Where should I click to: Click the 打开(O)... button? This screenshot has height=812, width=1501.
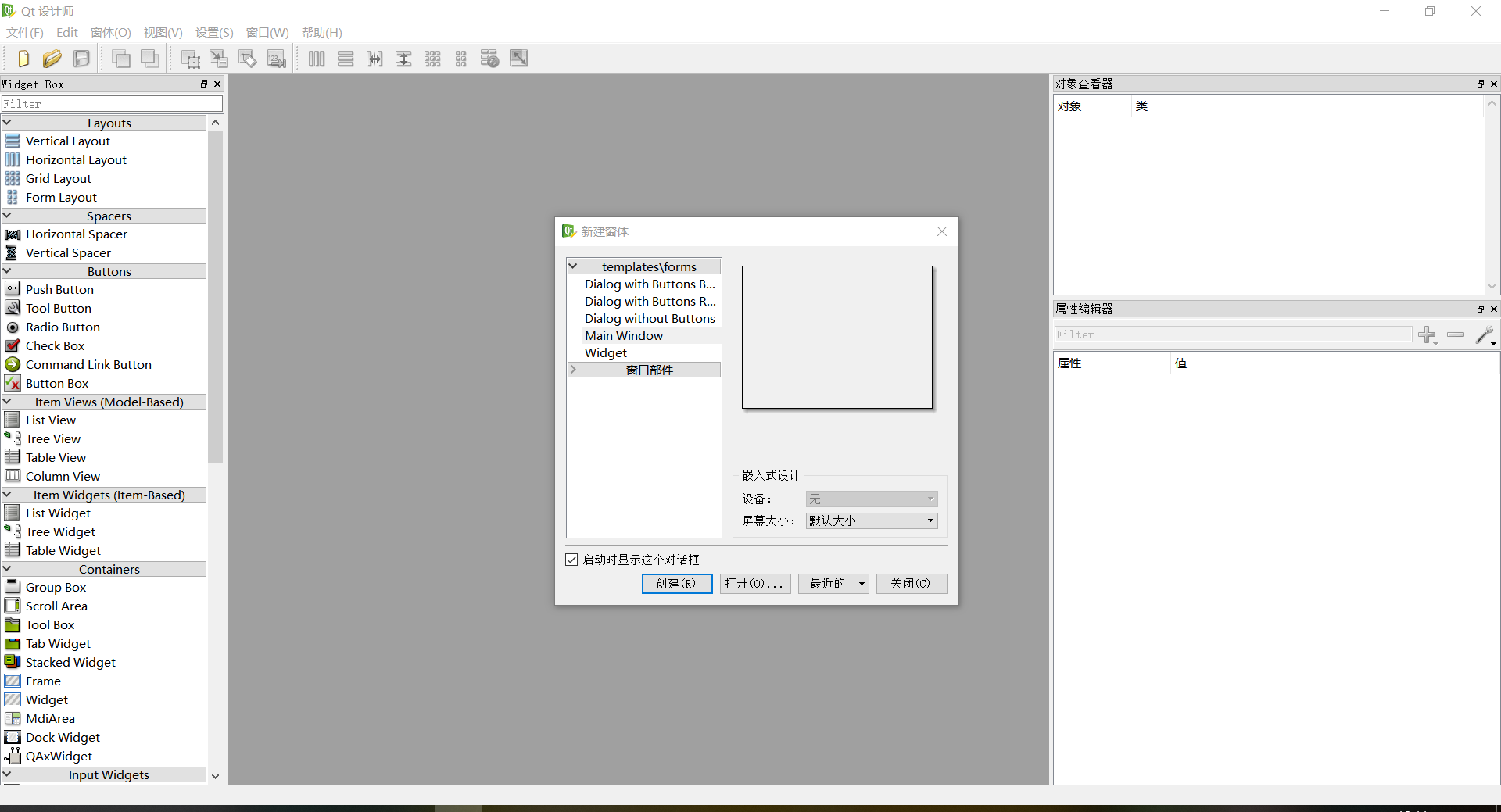coord(754,584)
